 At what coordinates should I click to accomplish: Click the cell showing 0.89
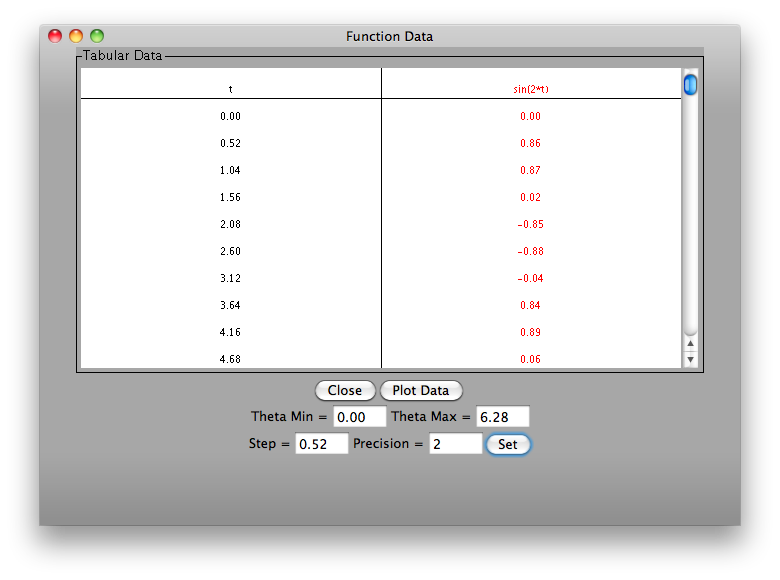pos(531,332)
